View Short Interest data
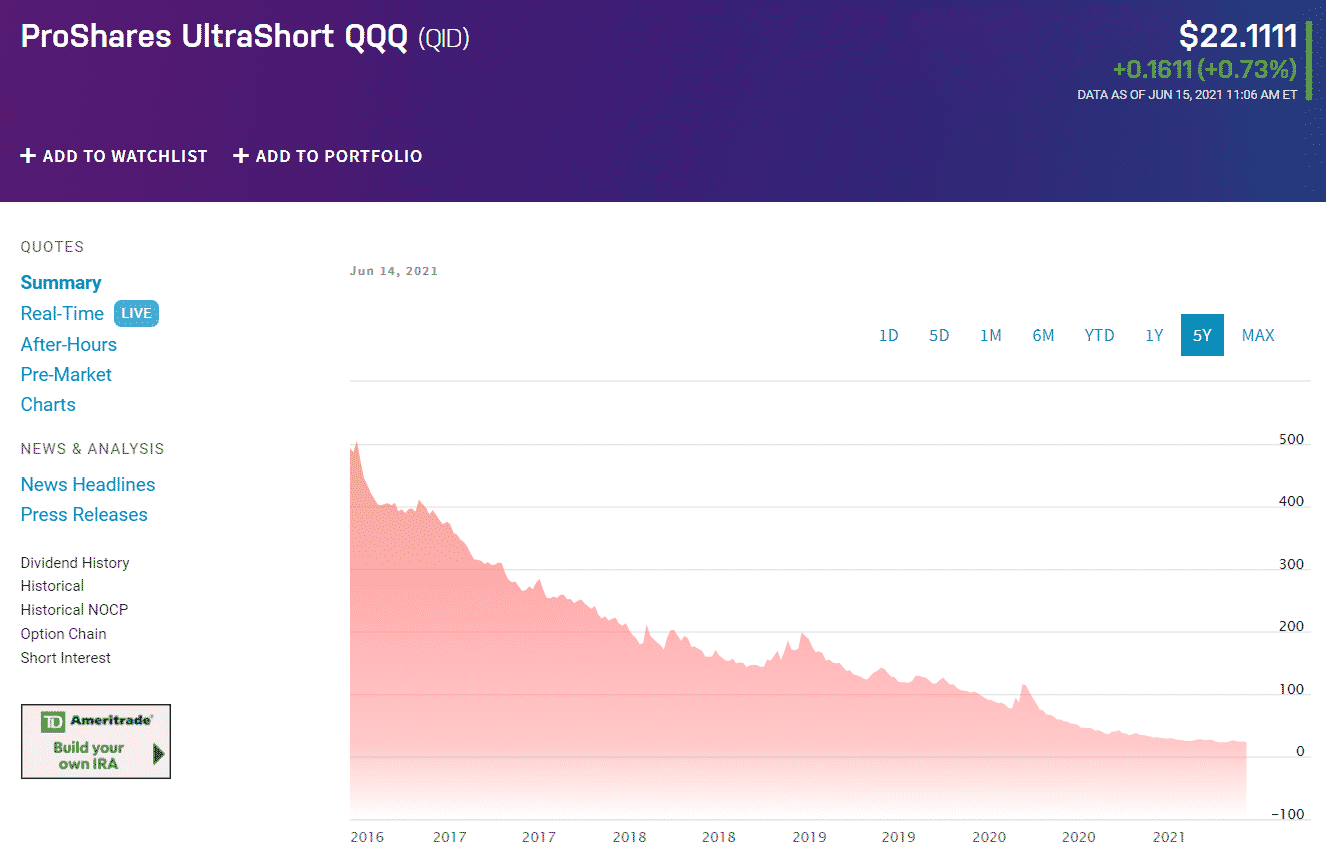The image size is (1326, 856). (x=66, y=658)
